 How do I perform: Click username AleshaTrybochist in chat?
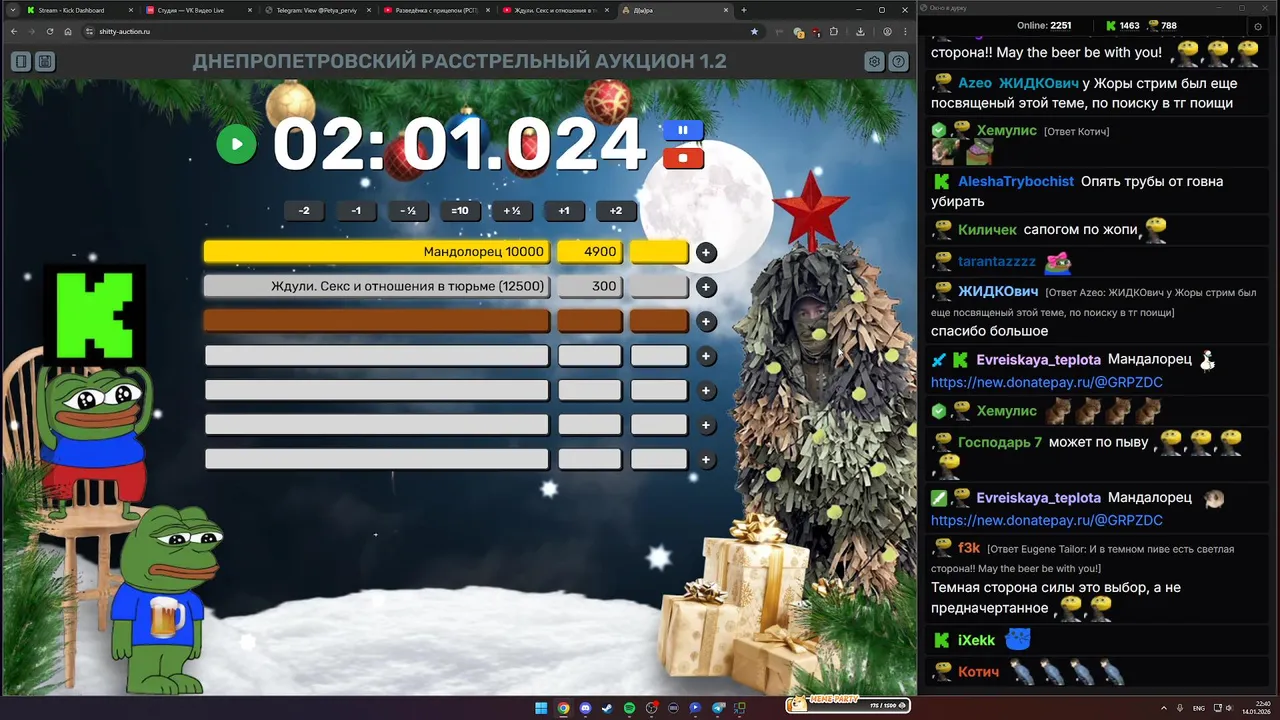tap(1016, 181)
